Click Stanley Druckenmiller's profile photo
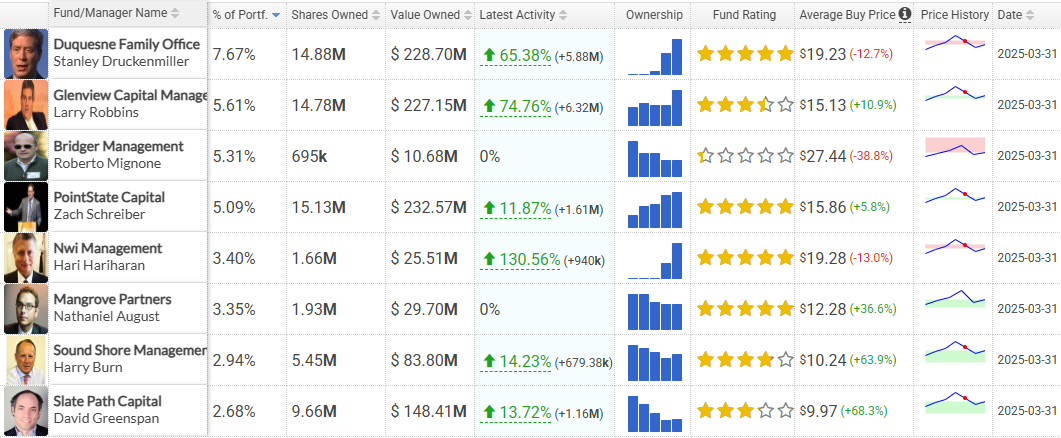Viewport: 1061px width, 438px height. 26,54
